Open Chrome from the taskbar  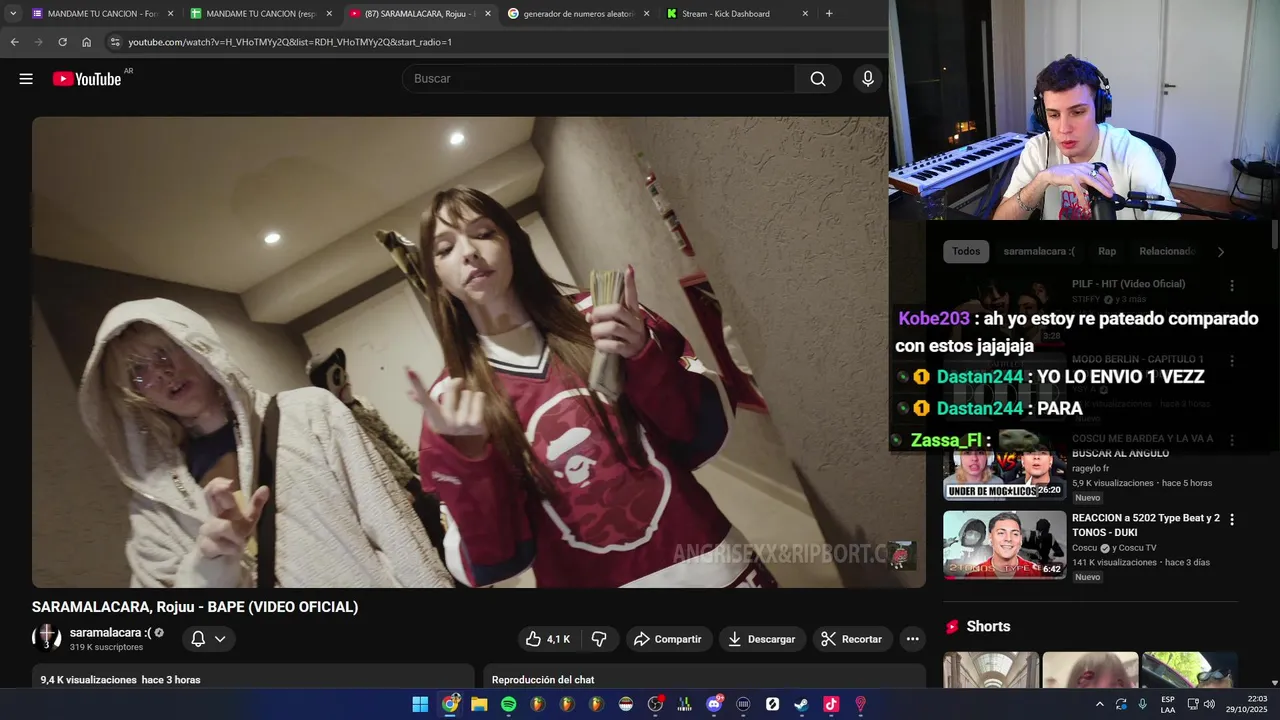click(450, 704)
